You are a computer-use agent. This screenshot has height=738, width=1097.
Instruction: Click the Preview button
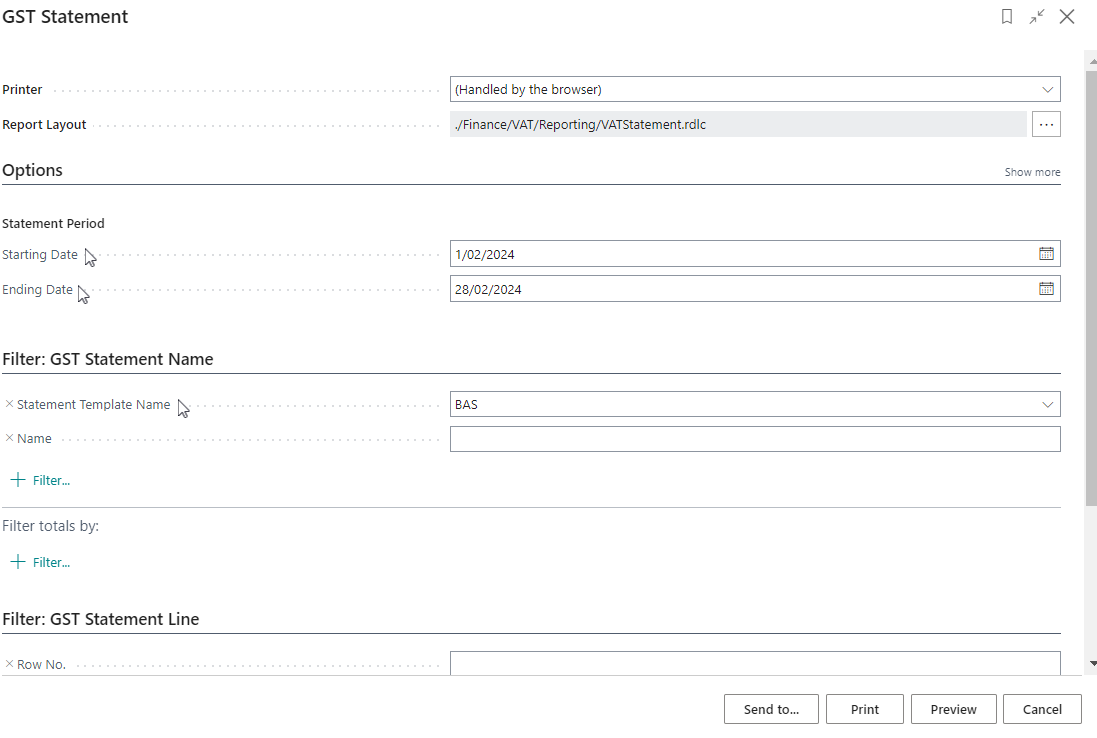953,709
